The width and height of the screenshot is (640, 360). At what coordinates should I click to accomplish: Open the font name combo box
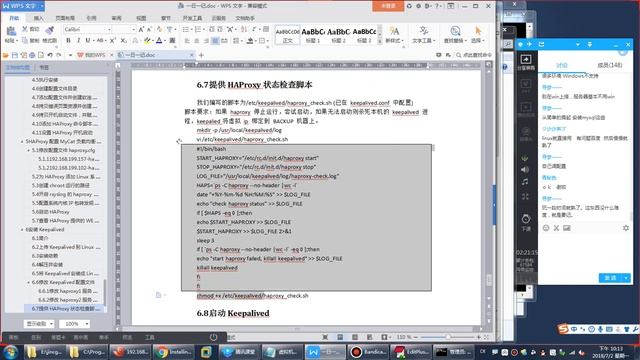87,29
